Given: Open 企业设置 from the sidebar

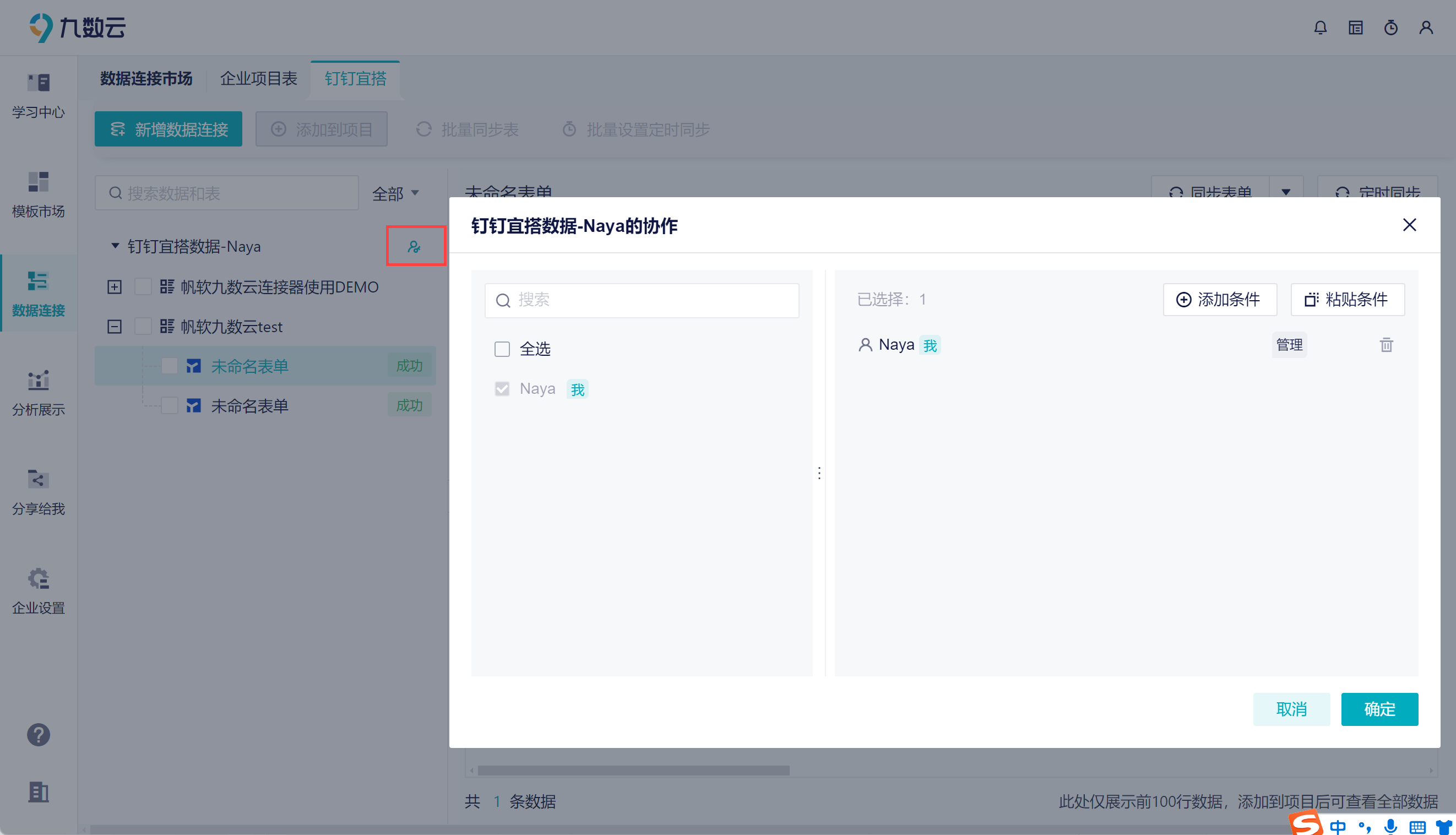Looking at the screenshot, I should (39, 591).
